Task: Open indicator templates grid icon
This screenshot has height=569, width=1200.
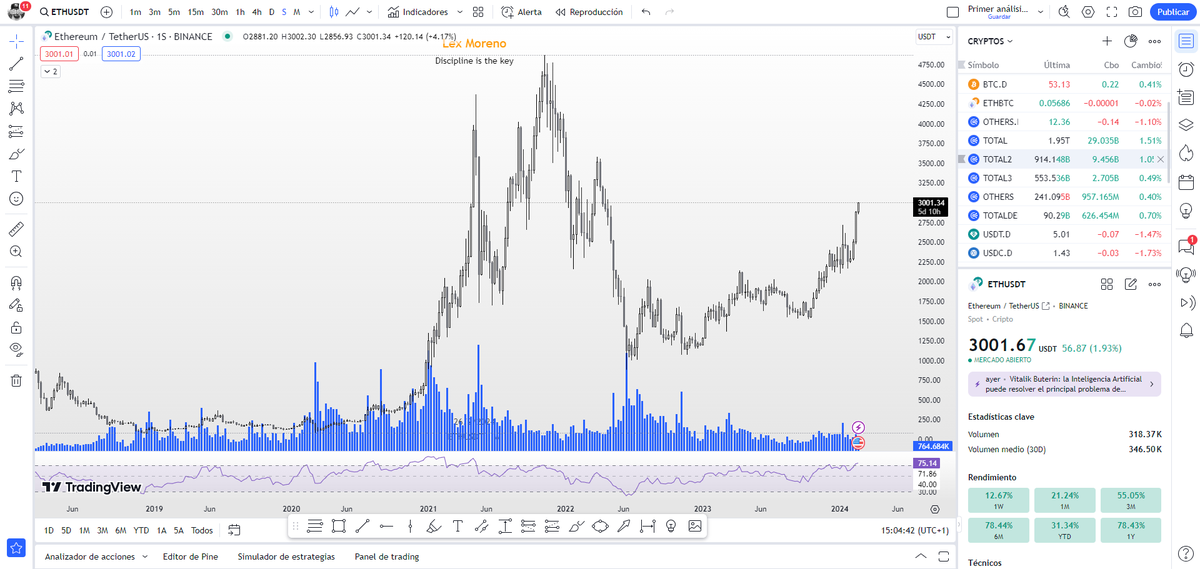Action: point(478,12)
